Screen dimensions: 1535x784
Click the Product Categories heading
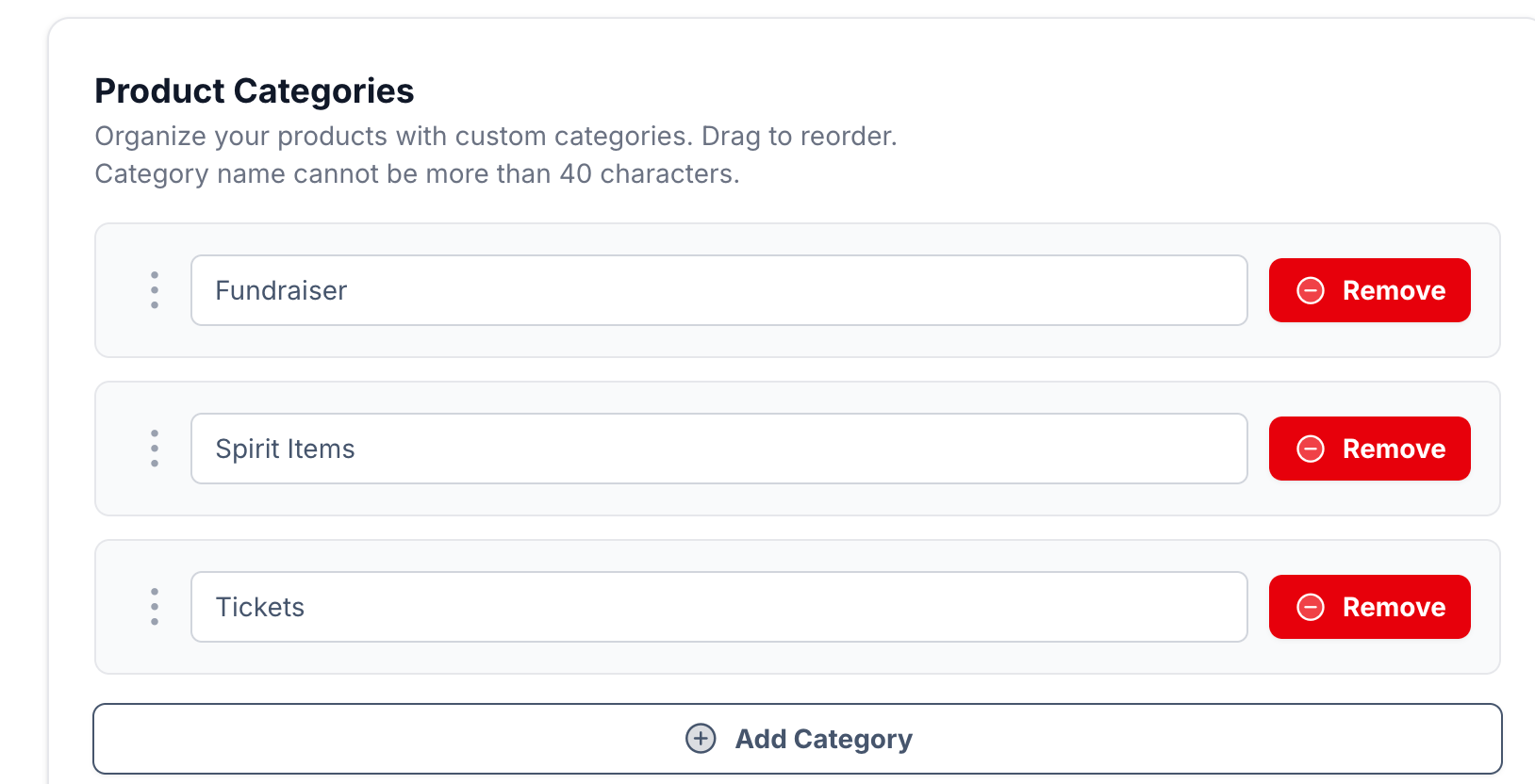pyautogui.click(x=255, y=91)
